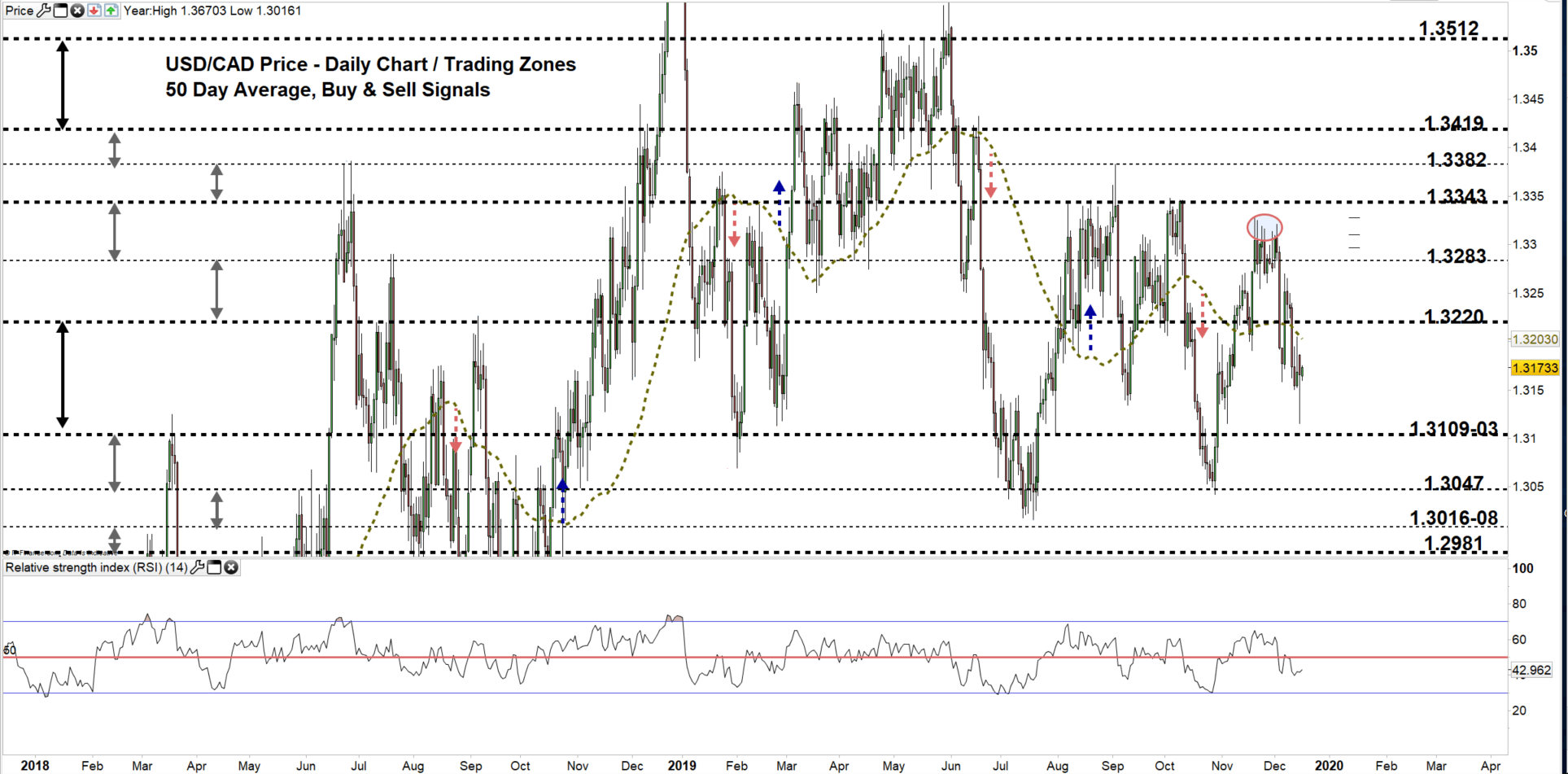Maximize the RSI indicator panel

tap(214, 567)
